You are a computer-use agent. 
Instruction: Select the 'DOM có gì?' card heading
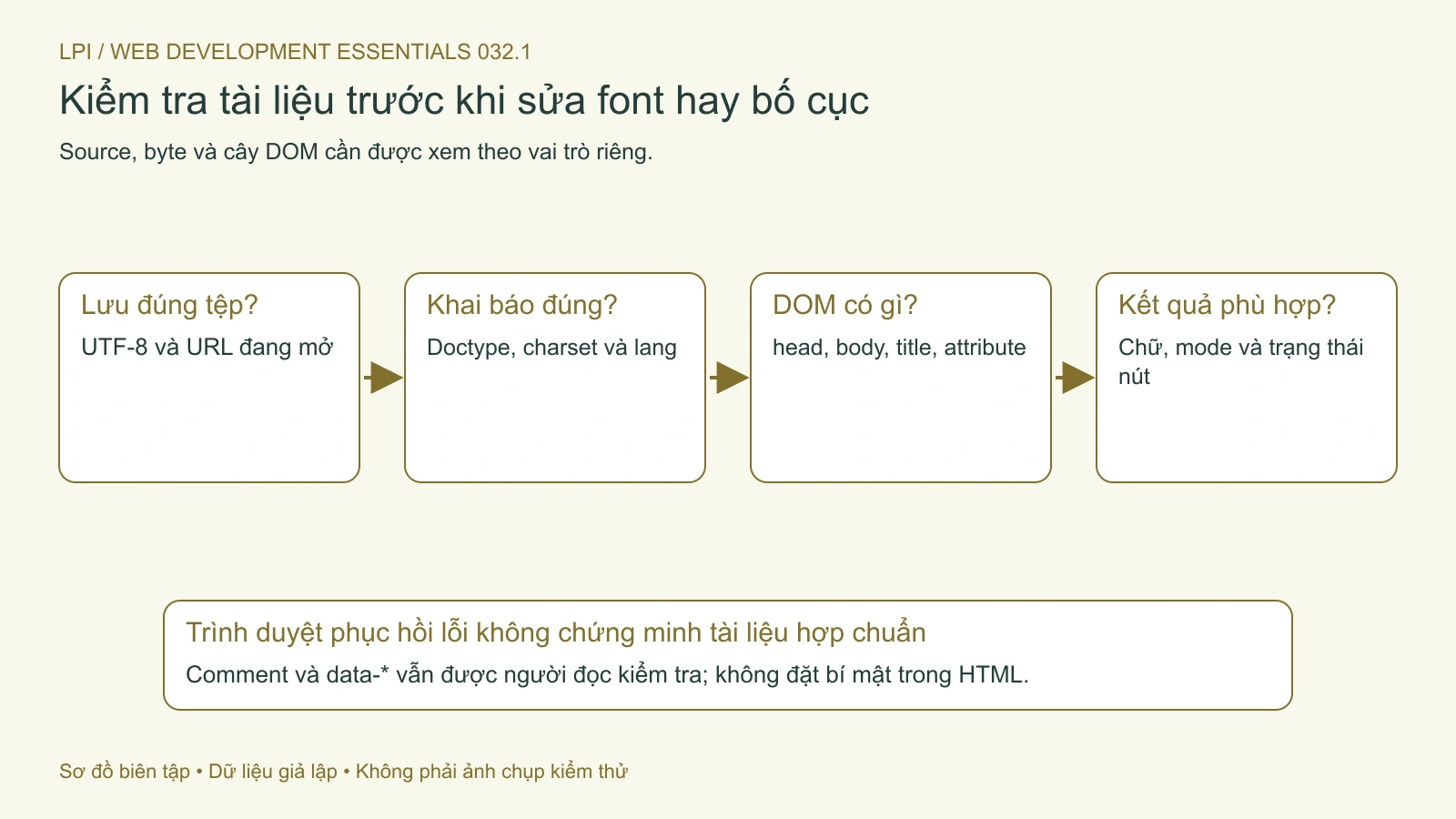coord(844,305)
